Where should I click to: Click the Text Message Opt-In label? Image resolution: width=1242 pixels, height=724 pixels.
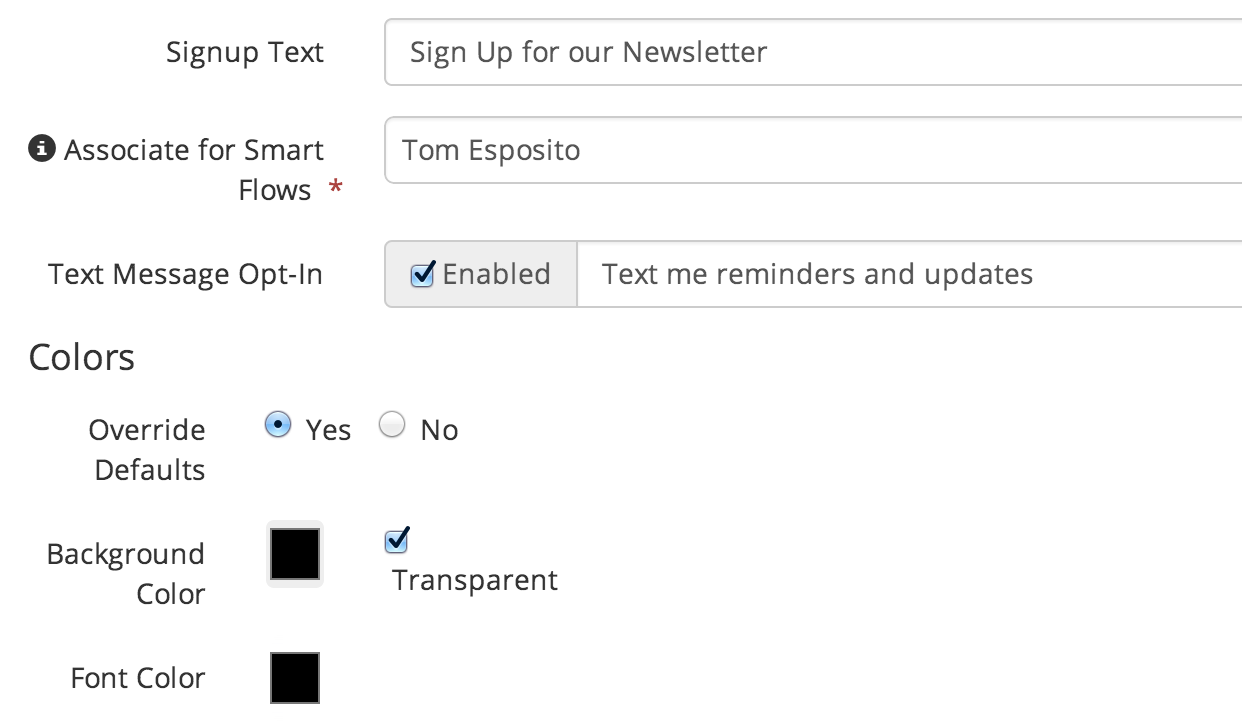tap(186, 274)
